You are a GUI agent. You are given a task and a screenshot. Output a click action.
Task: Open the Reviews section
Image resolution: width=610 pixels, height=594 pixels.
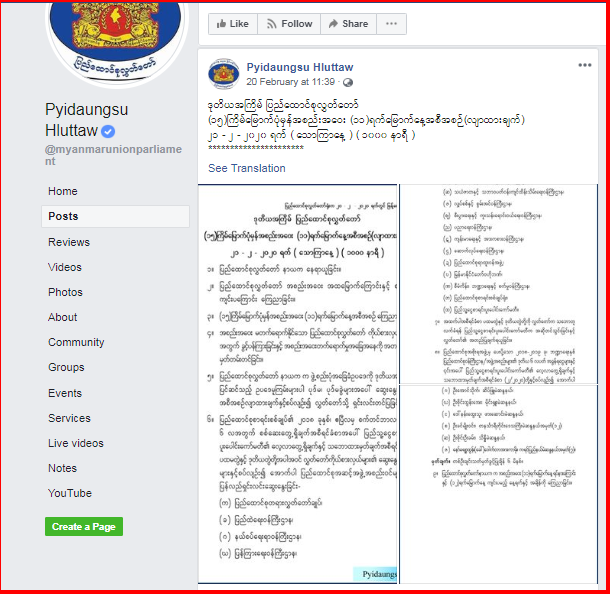click(x=69, y=242)
